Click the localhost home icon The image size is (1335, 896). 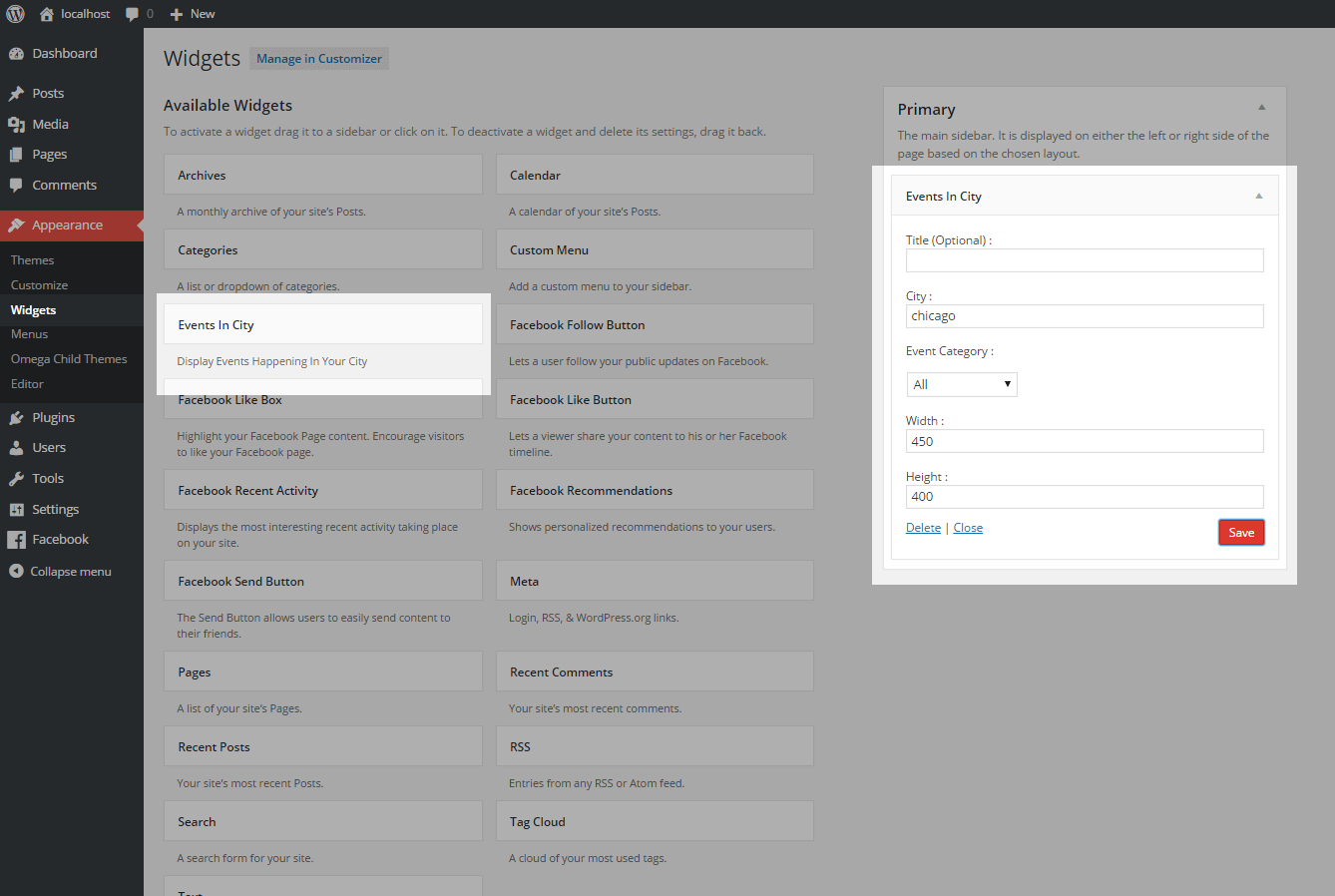point(46,14)
